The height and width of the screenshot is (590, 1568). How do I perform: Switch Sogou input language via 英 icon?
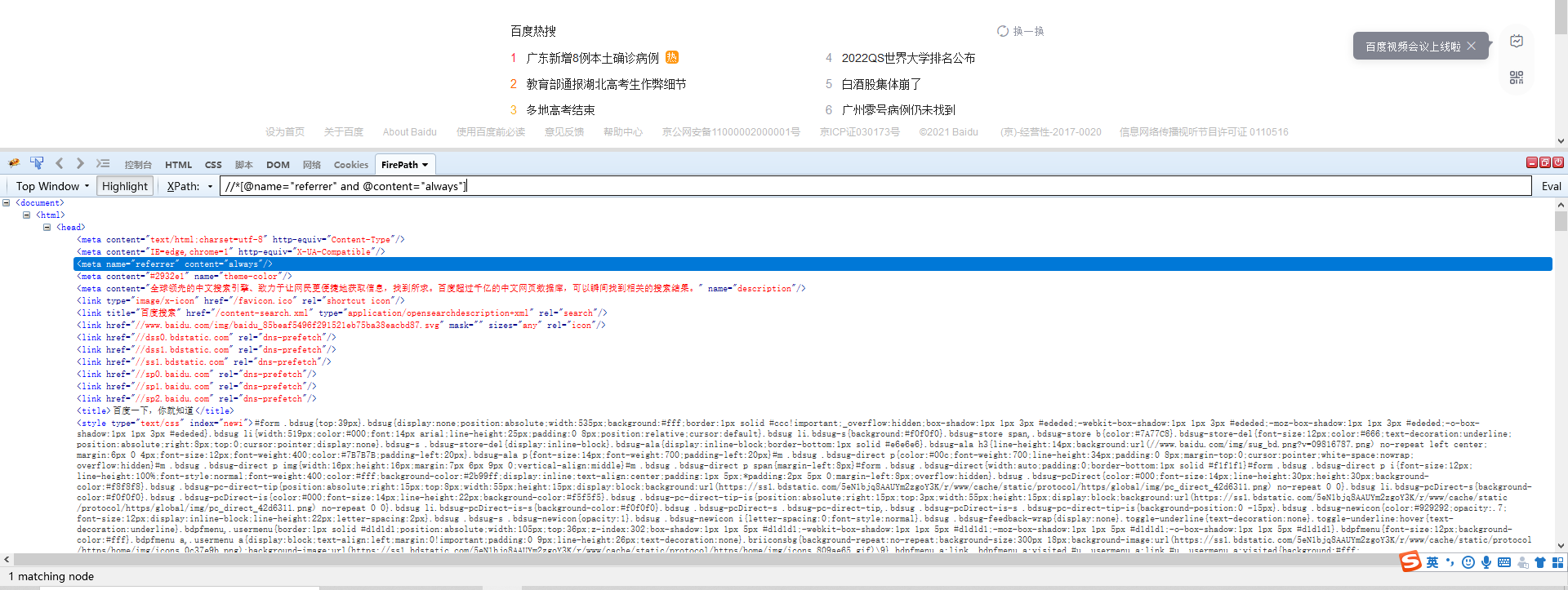(x=1432, y=562)
